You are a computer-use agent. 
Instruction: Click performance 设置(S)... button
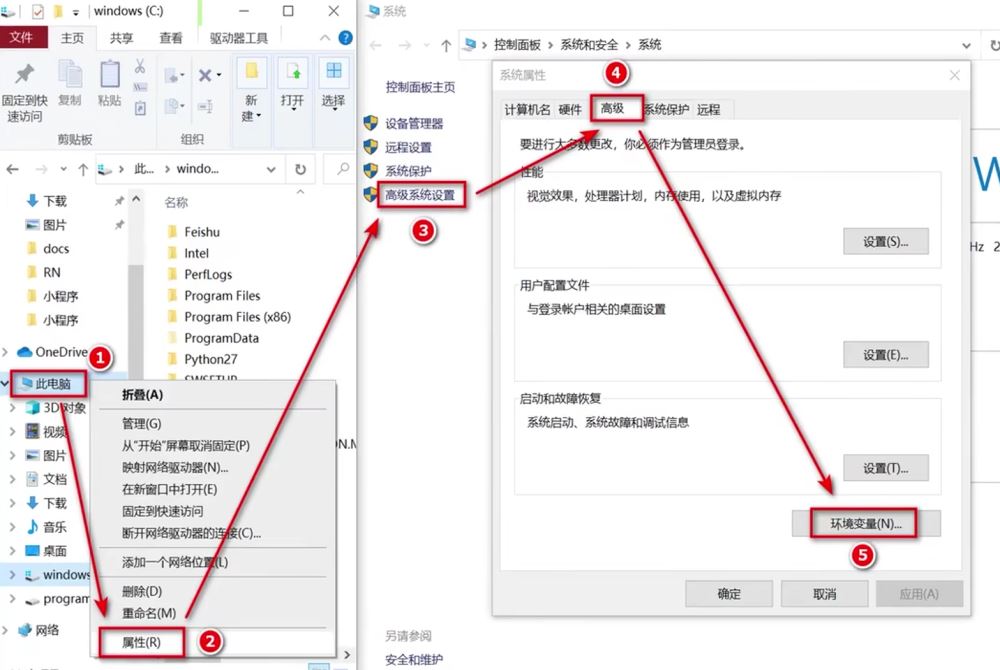885,242
